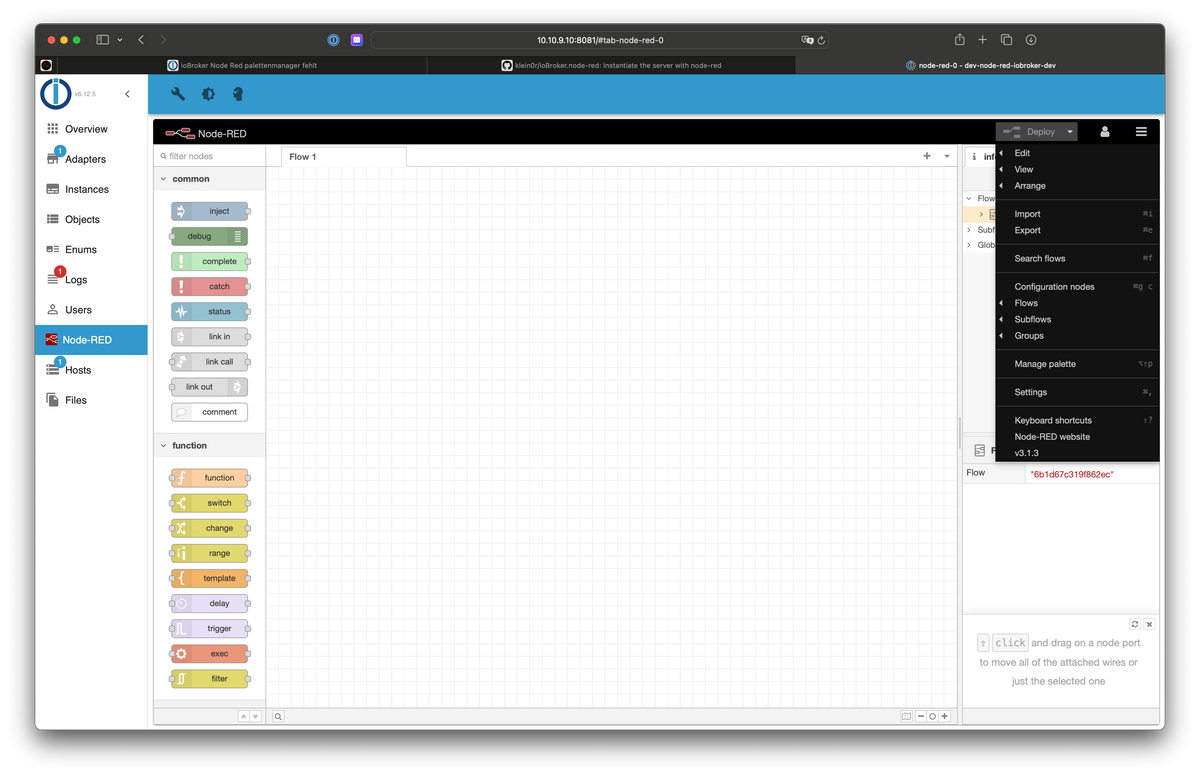Open Configuration nodes menu entry

[x=1078, y=286]
